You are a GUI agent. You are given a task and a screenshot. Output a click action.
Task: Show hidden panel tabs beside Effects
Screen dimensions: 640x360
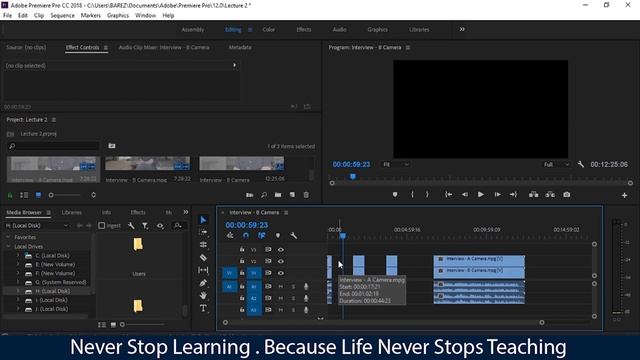click(x=186, y=212)
